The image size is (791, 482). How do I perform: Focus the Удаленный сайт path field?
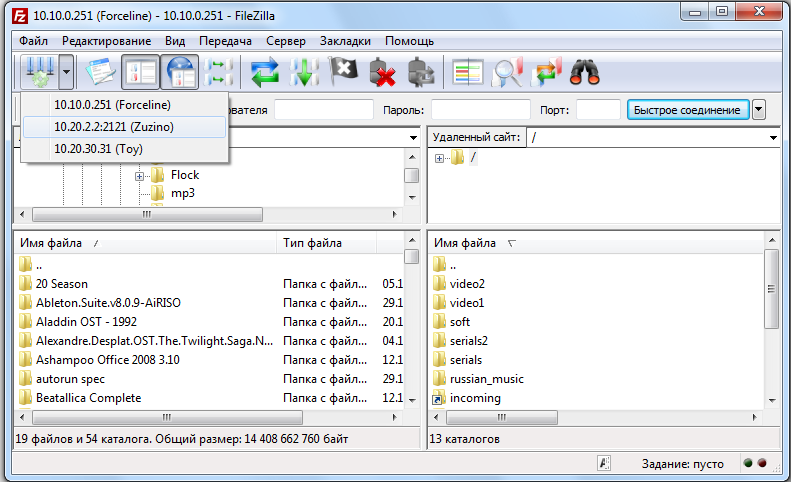pyautogui.click(x=647, y=137)
